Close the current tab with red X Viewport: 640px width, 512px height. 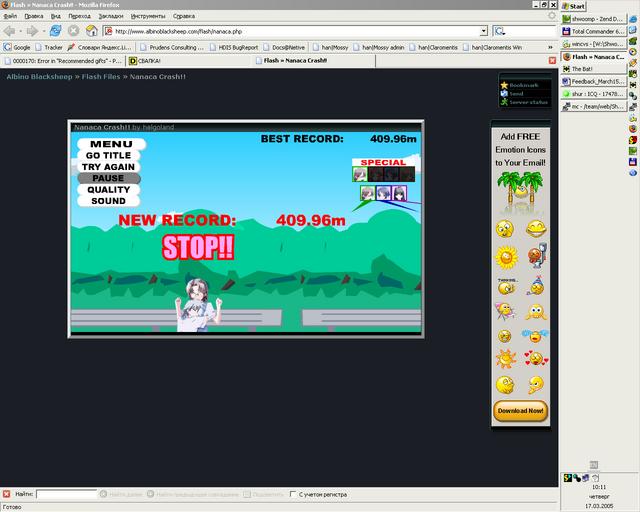552,60
